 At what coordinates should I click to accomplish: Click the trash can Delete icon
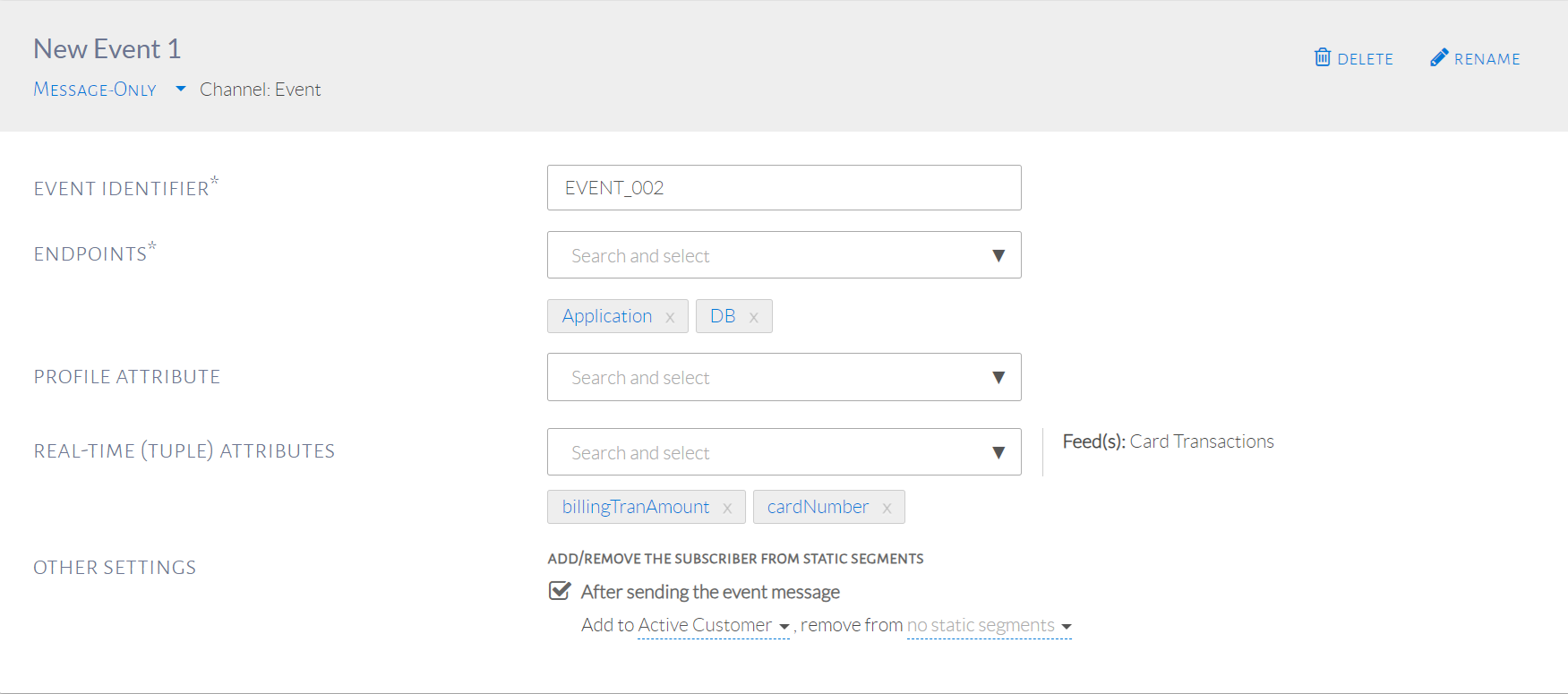pos(1322,57)
